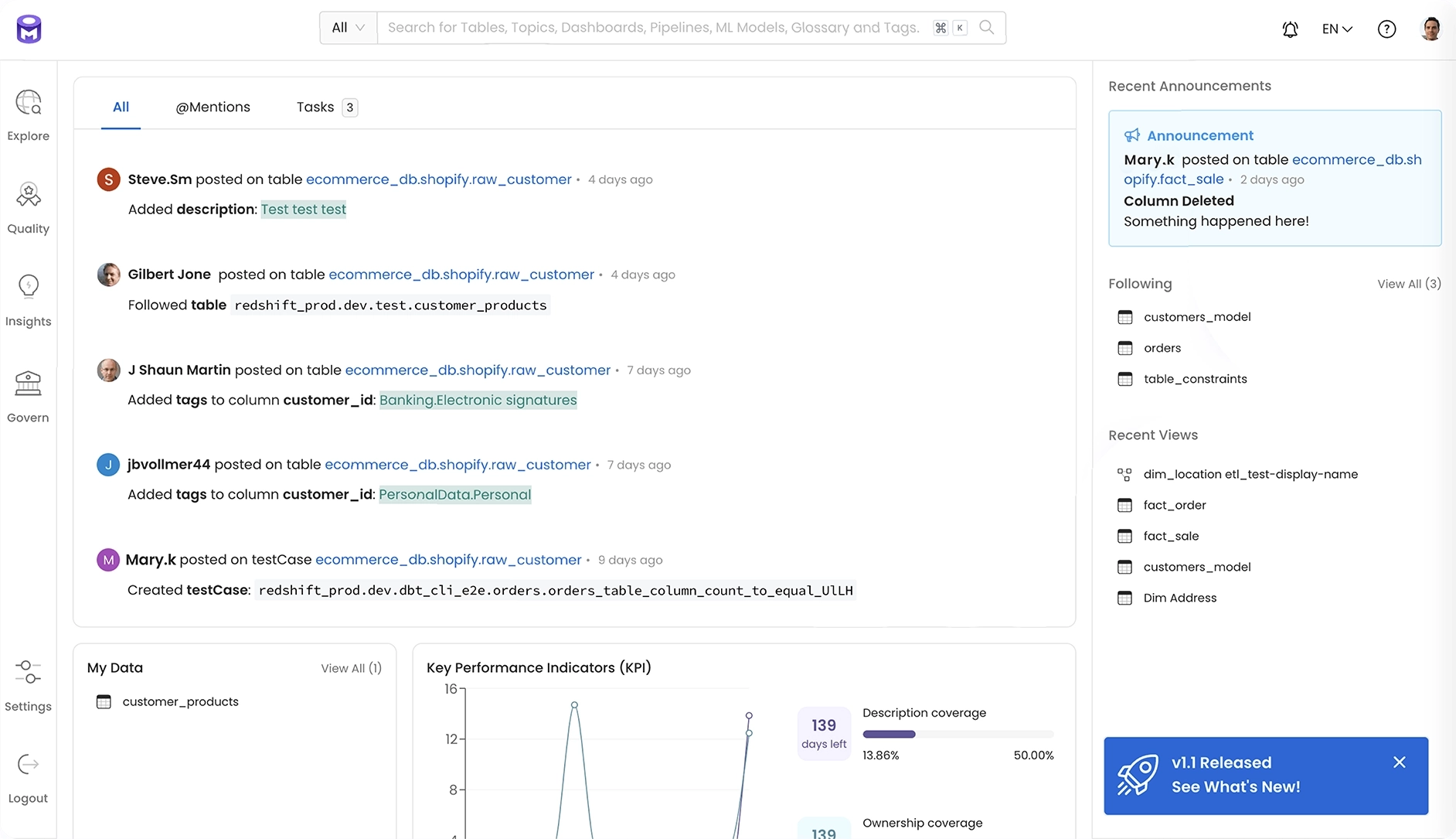The image size is (1456, 839).
Task: Open the notifications bell
Action: 1290,29
